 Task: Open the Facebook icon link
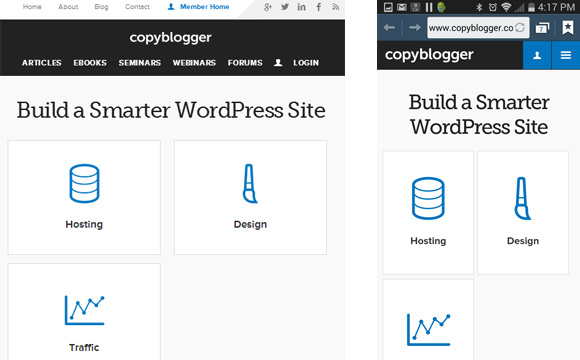pos(318,7)
